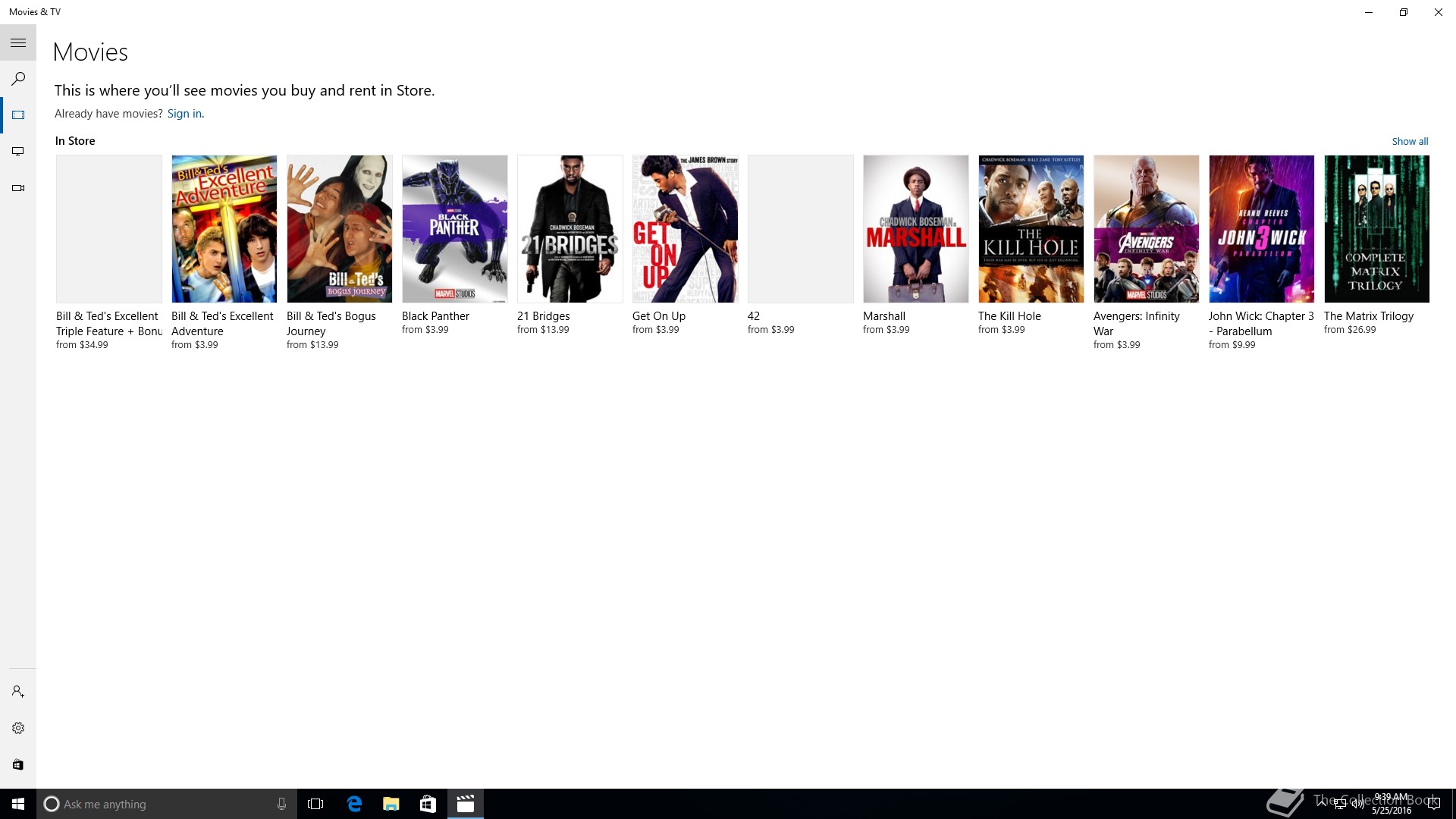Image resolution: width=1456 pixels, height=819 pixels.
Task: Click the Sign in link
Action: tap(184, 114)
